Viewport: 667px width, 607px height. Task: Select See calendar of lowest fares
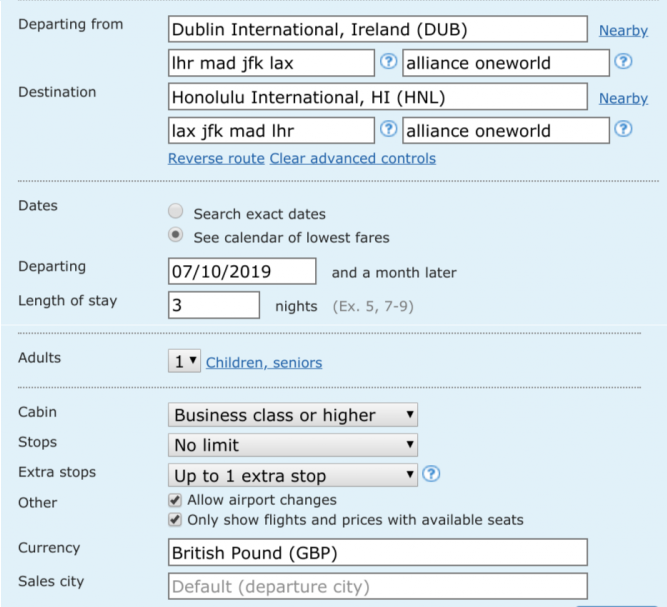175,235
